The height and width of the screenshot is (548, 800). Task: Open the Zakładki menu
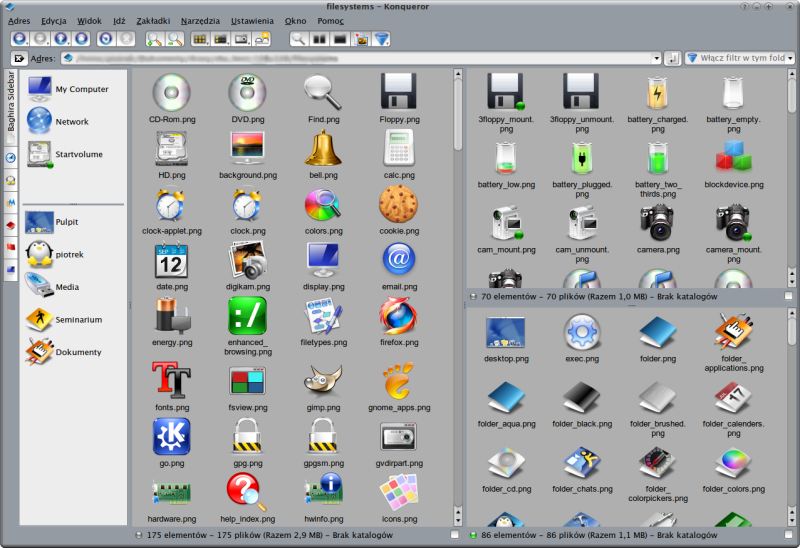(153, 21)
